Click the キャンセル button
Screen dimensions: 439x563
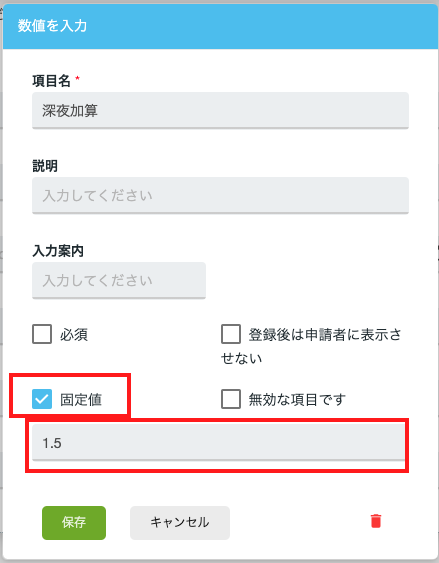tap(180, 522)
